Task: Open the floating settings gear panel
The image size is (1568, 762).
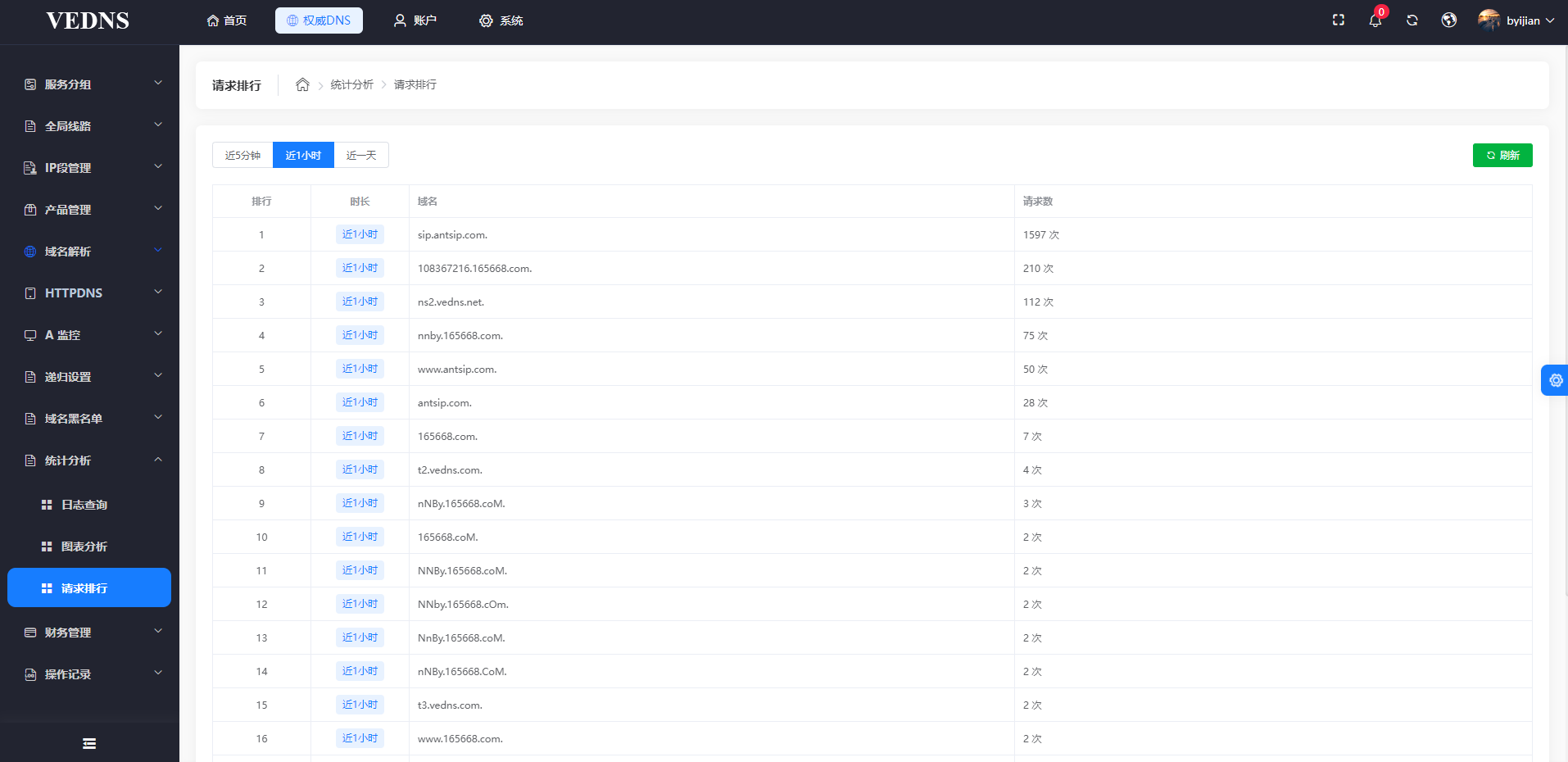Action: [x=1555, y=380]
